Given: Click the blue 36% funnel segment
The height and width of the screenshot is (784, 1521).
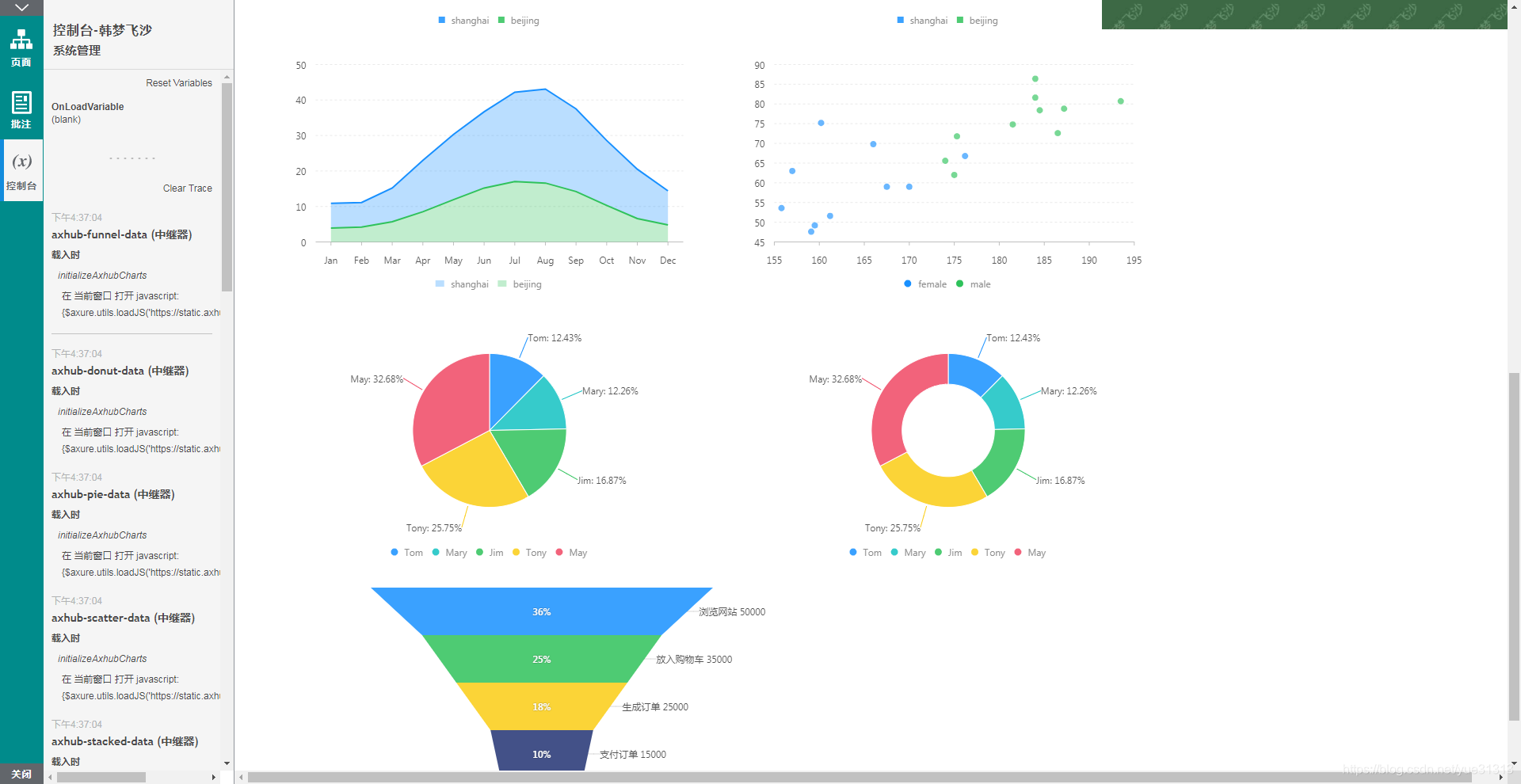Looking at the screenshot, I should 542,611.
